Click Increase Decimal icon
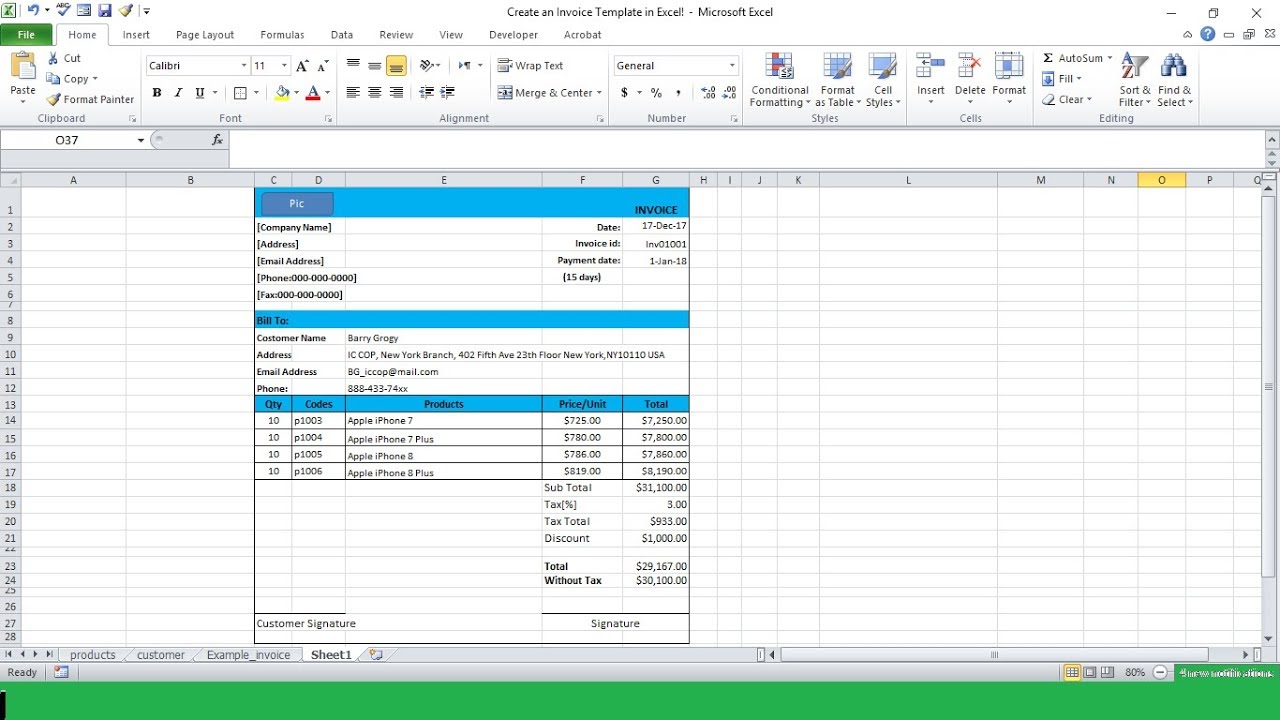 coord(708,93)
